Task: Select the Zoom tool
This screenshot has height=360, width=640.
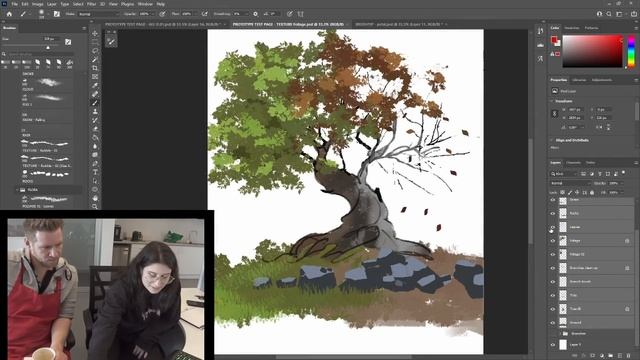Action: point(95,207)
